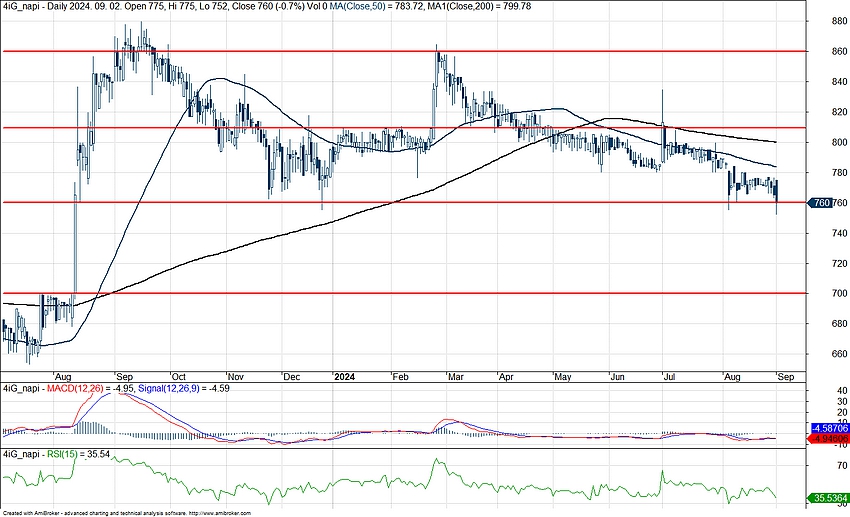Click the May month label on time axis
This screenshot has height=517, width=850.
click(x=563, y=377)
